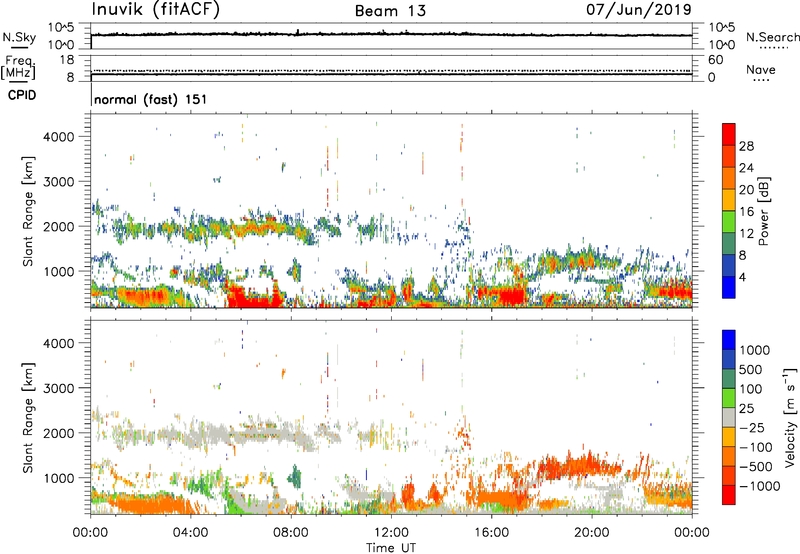Select the 'normal (fast) 151' text

click(x=151, y=99)
